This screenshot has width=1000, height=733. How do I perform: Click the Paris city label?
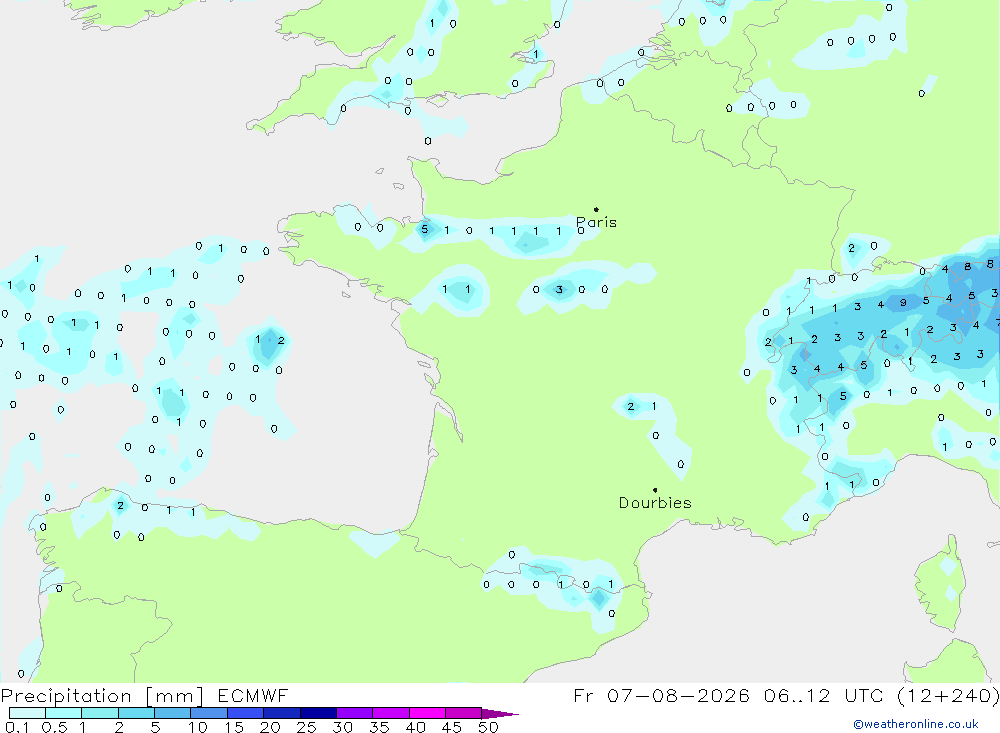coord(596,223)
